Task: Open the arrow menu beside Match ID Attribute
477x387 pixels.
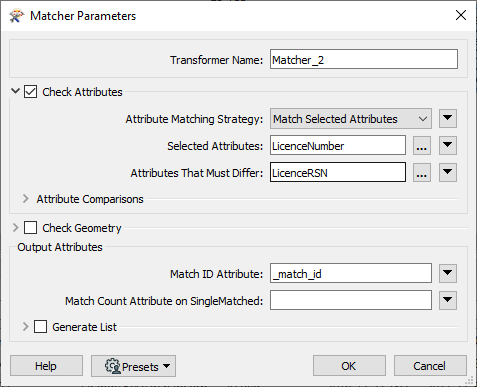Action: pyautogui.click(x=448, y=273)
